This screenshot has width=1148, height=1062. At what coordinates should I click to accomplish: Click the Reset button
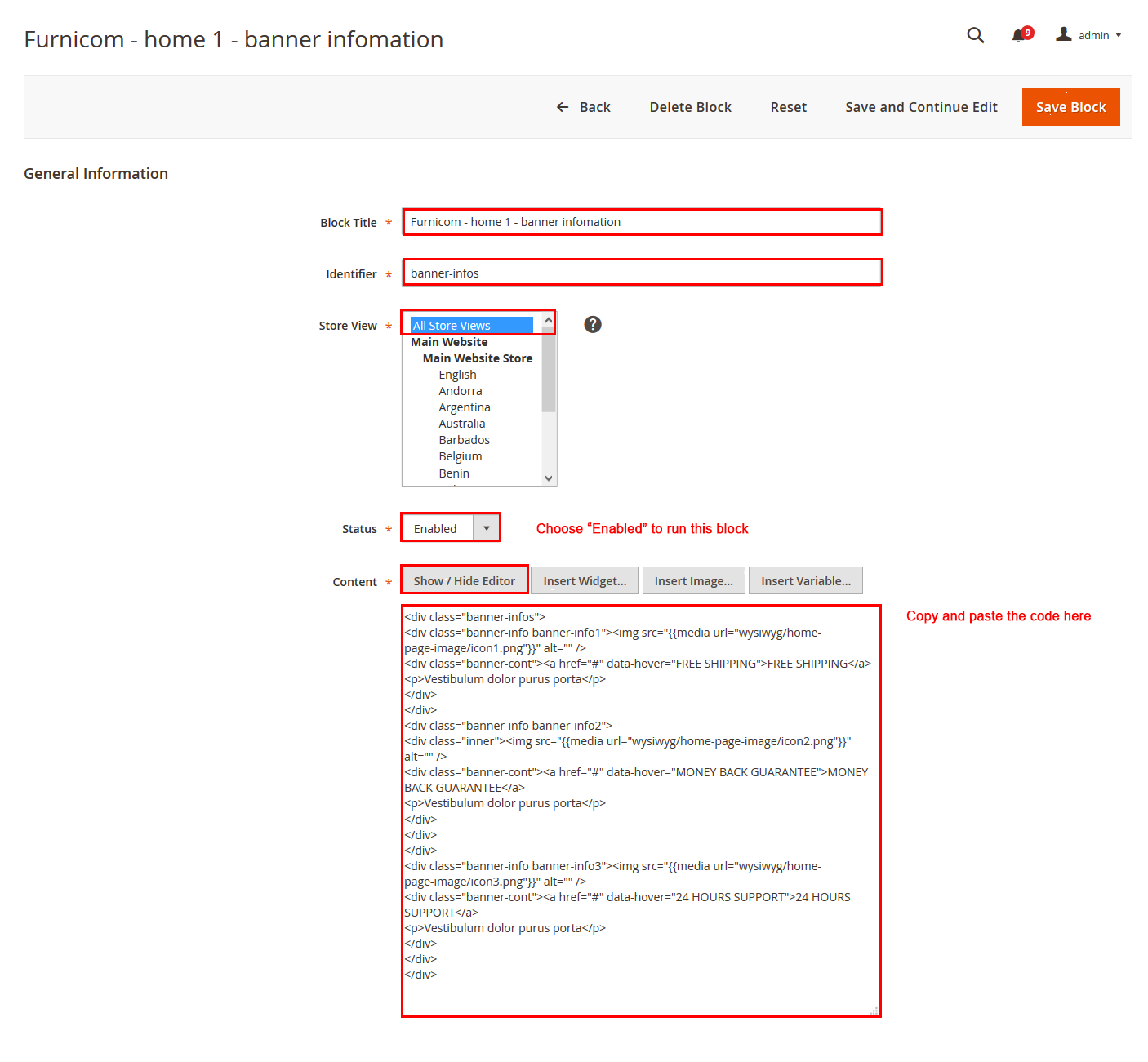point(788,107)
